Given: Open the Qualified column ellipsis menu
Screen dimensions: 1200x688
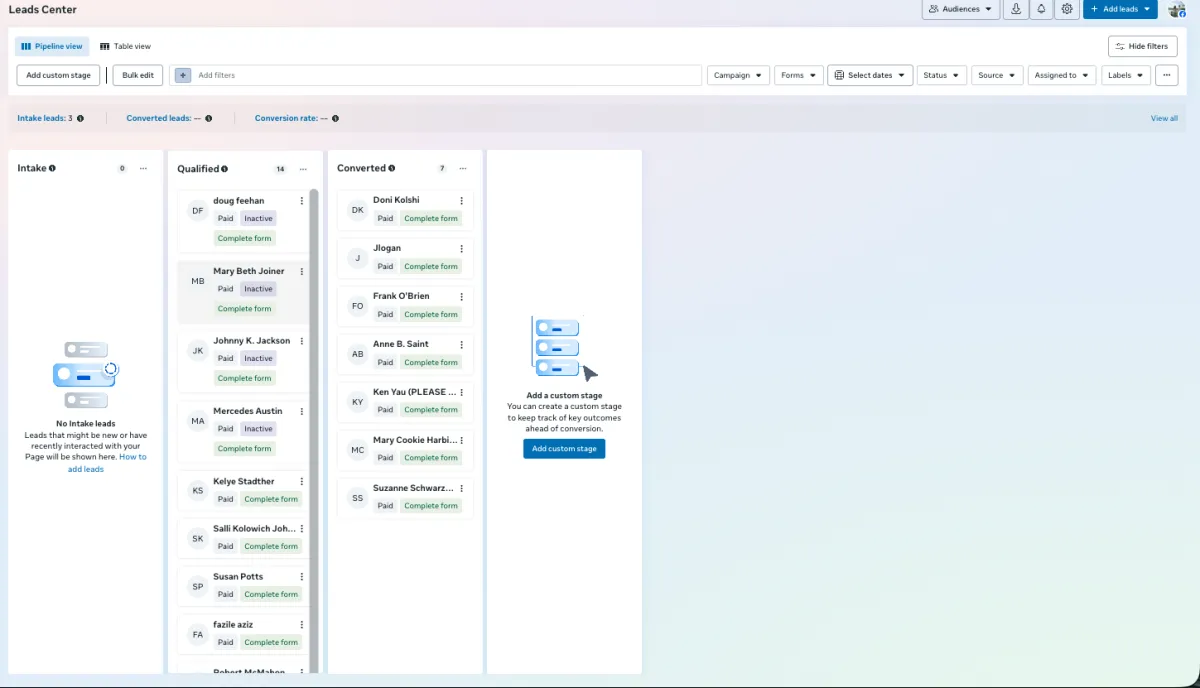Looking at the screenshot, I should pyautogui.click(x=303, y=169).
